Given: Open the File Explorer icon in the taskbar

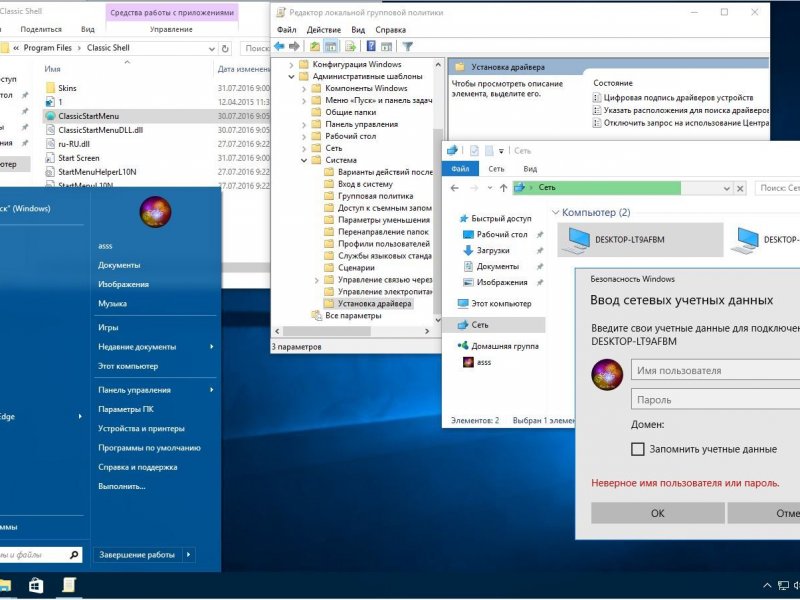Looking at the screenshot, I should click(5, 585).
